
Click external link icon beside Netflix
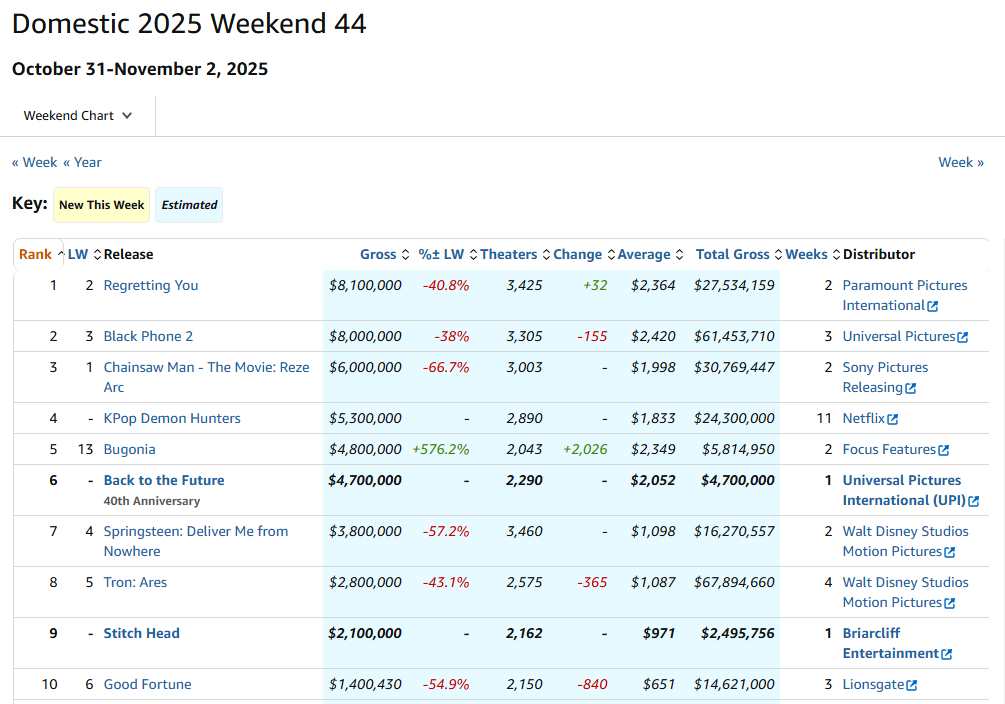[893, 419]
